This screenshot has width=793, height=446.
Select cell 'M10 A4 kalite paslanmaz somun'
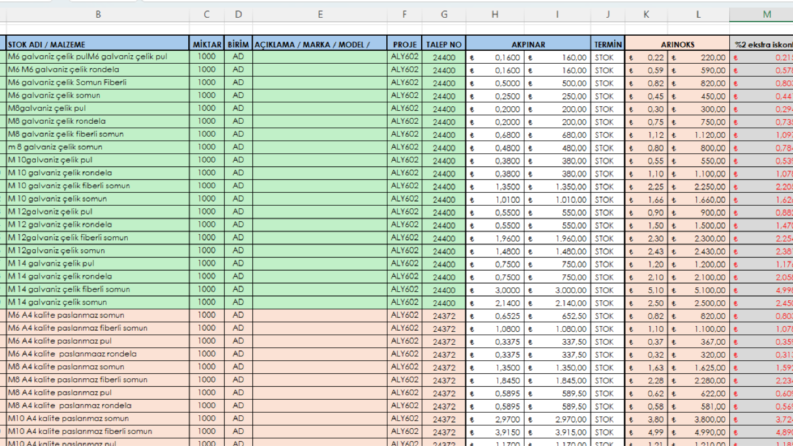click(98, 419)
